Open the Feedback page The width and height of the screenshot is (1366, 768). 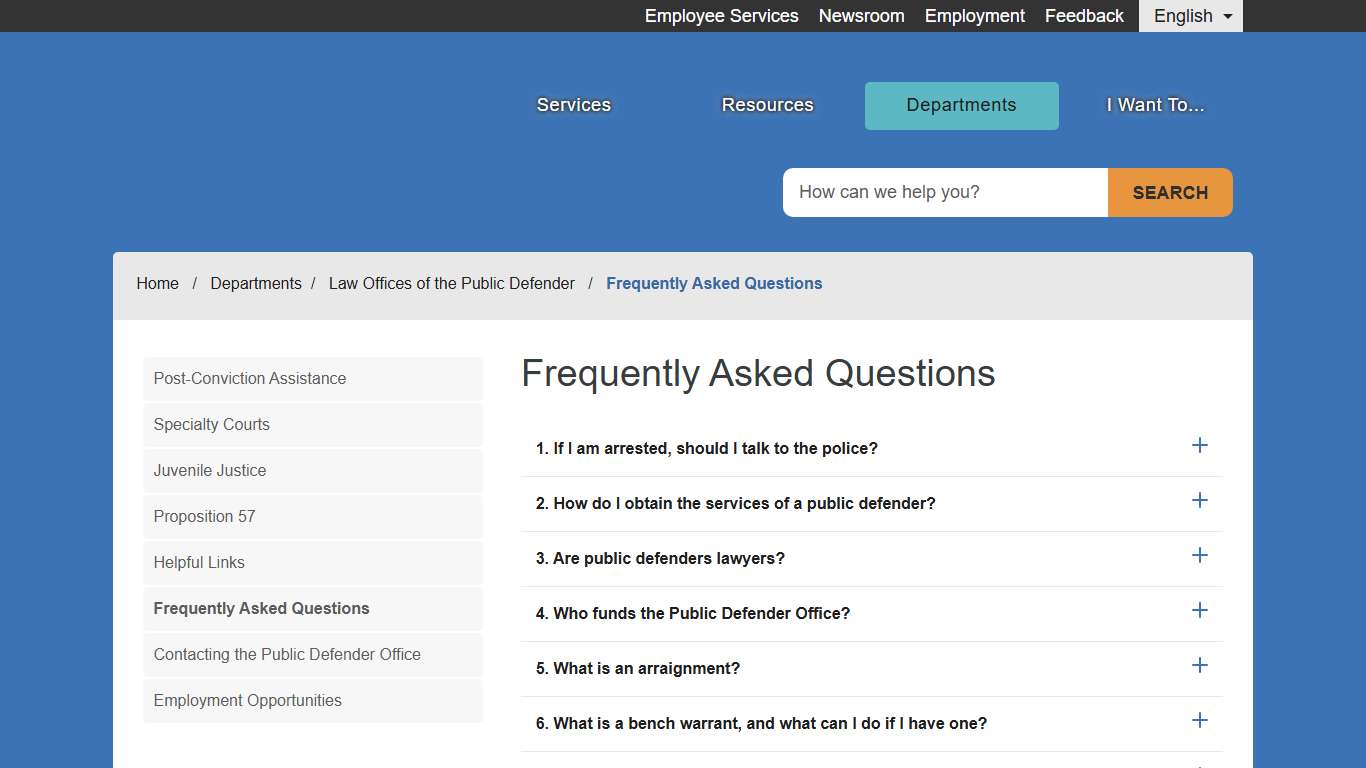[1084, 16]
